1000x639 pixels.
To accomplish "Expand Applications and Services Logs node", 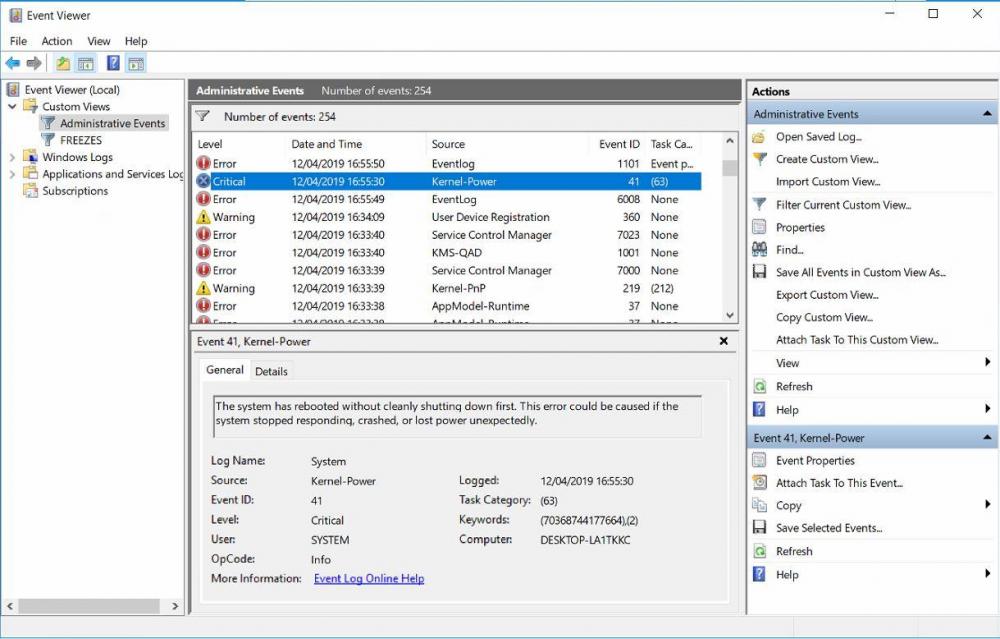I will [12, 173].
